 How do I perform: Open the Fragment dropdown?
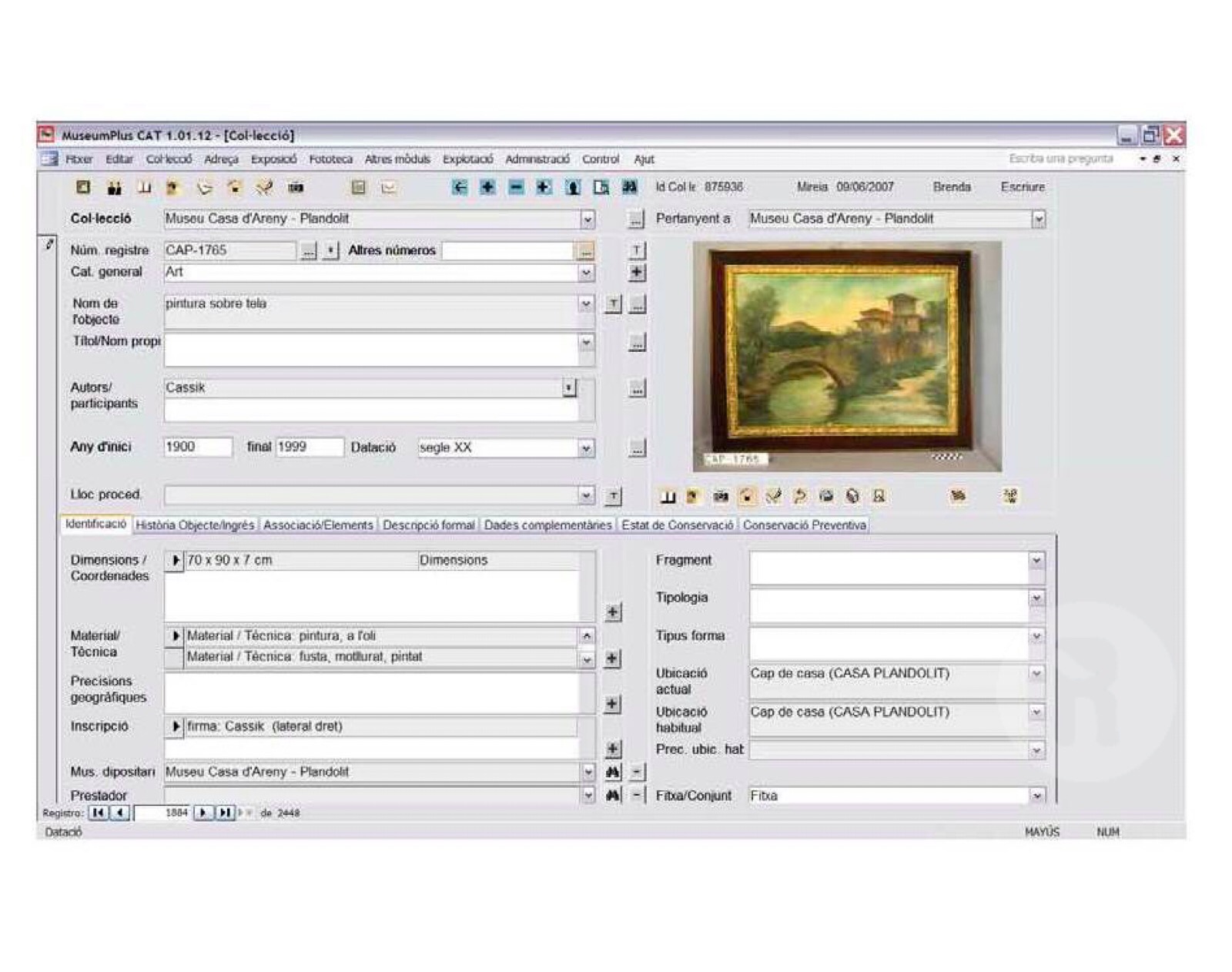[1036, 561]
